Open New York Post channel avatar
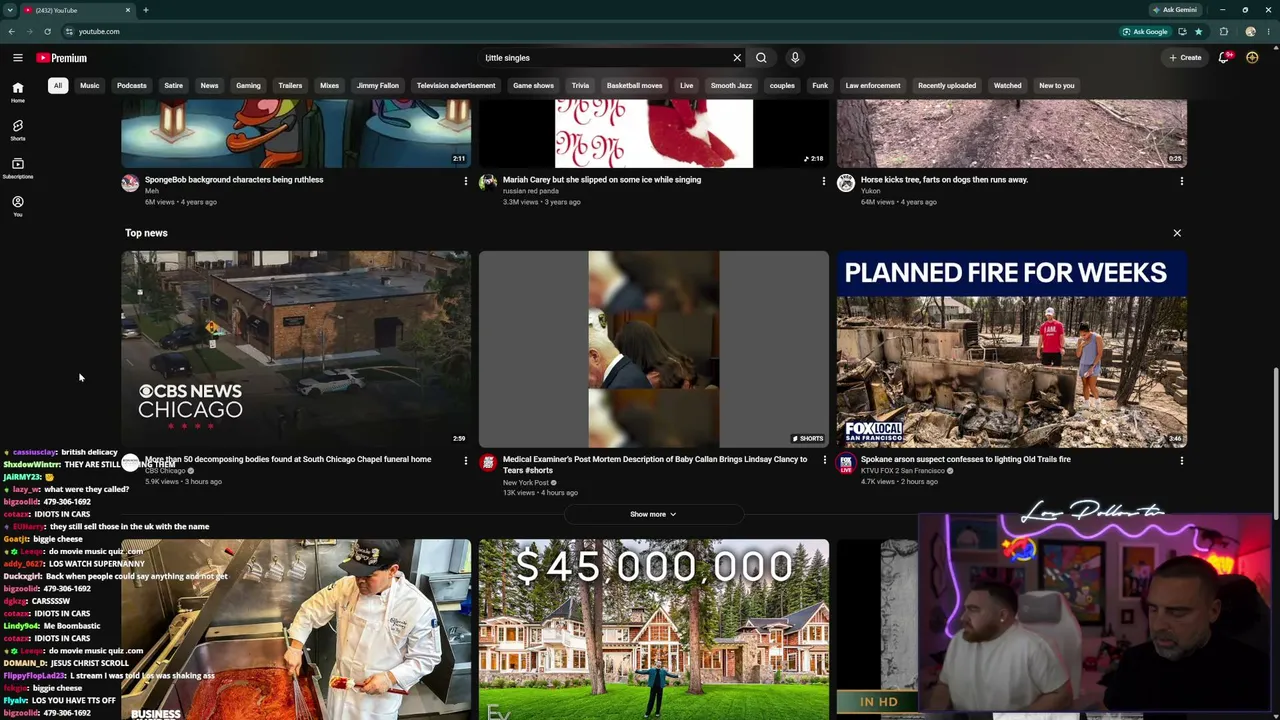This screenshot has width=1280, height=720. pos(488,463)
